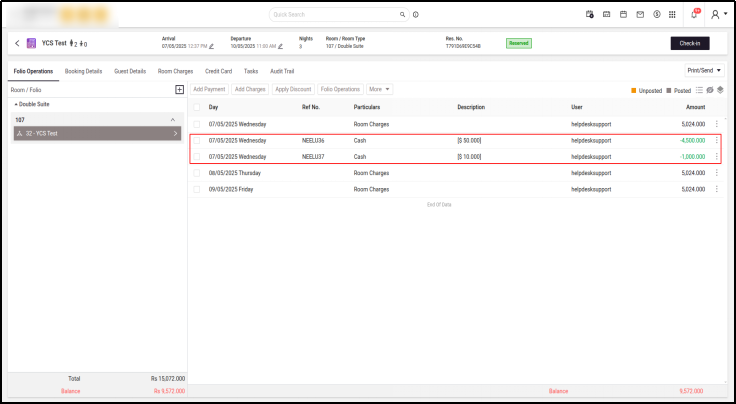Click reference number NEELU37
The width and height of the screenshot is (736, 404).
(x=313, y=157)
